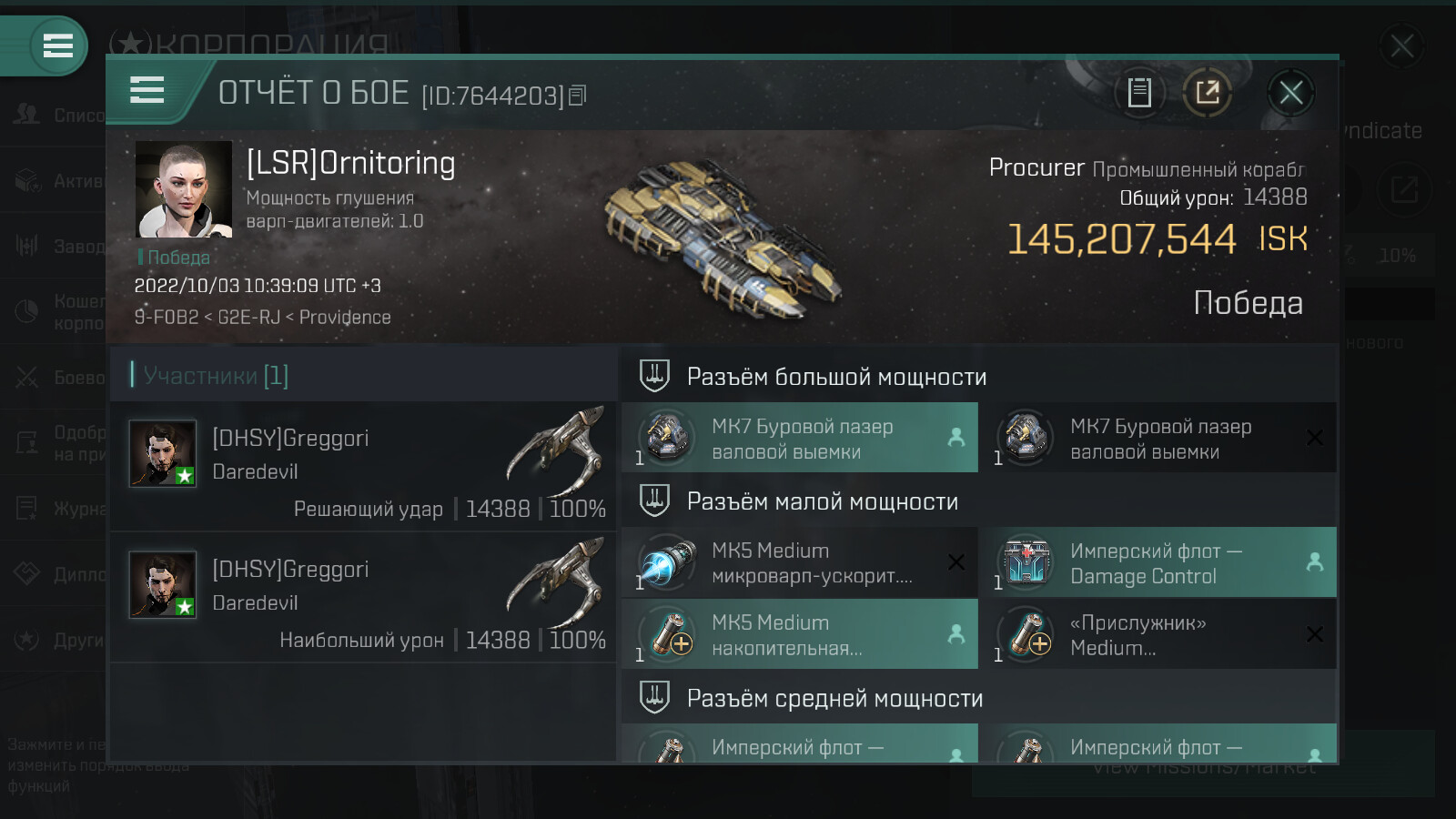
Task: Select MK5 Medium capacitor battery module
Action: [800, 634]
